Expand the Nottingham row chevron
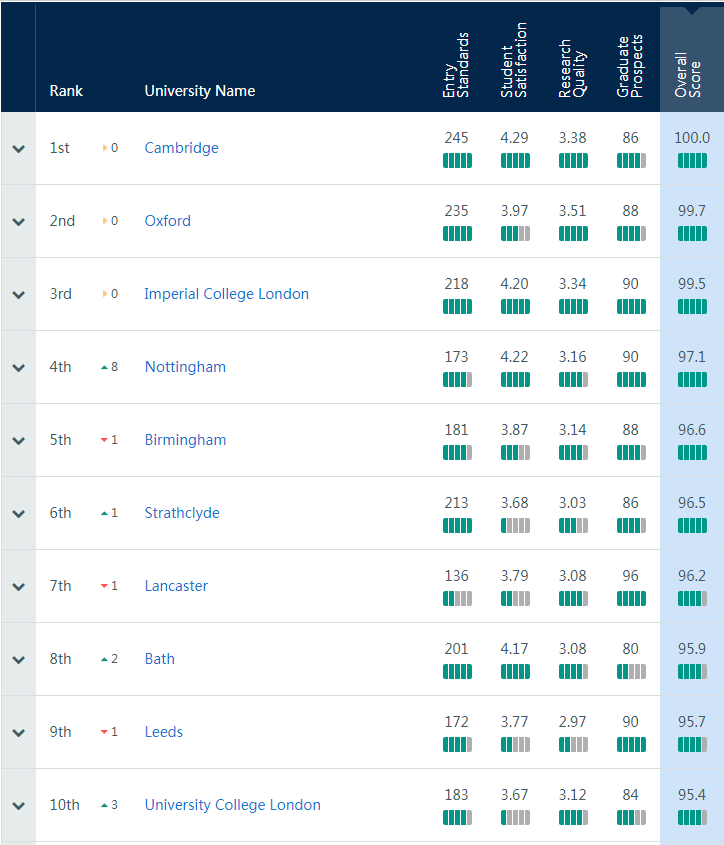 click(19, 368)
